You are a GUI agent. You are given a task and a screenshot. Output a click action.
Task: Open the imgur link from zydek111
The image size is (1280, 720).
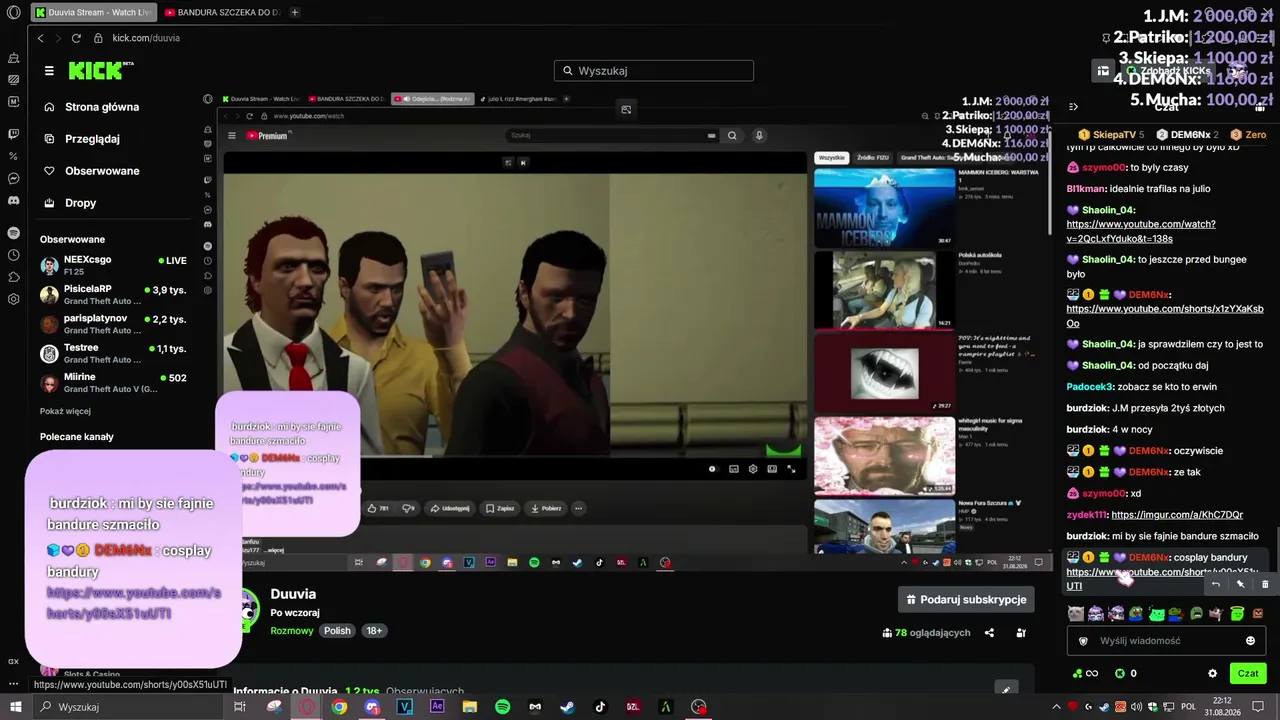pos(1177,515)
